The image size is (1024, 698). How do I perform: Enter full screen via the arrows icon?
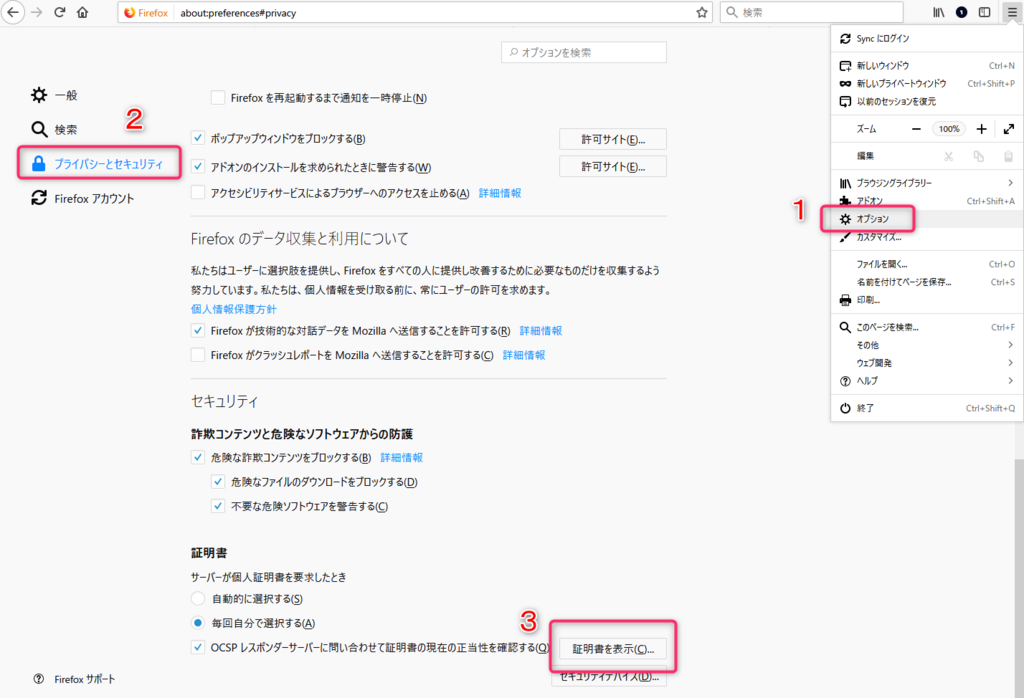[1008, 129]
